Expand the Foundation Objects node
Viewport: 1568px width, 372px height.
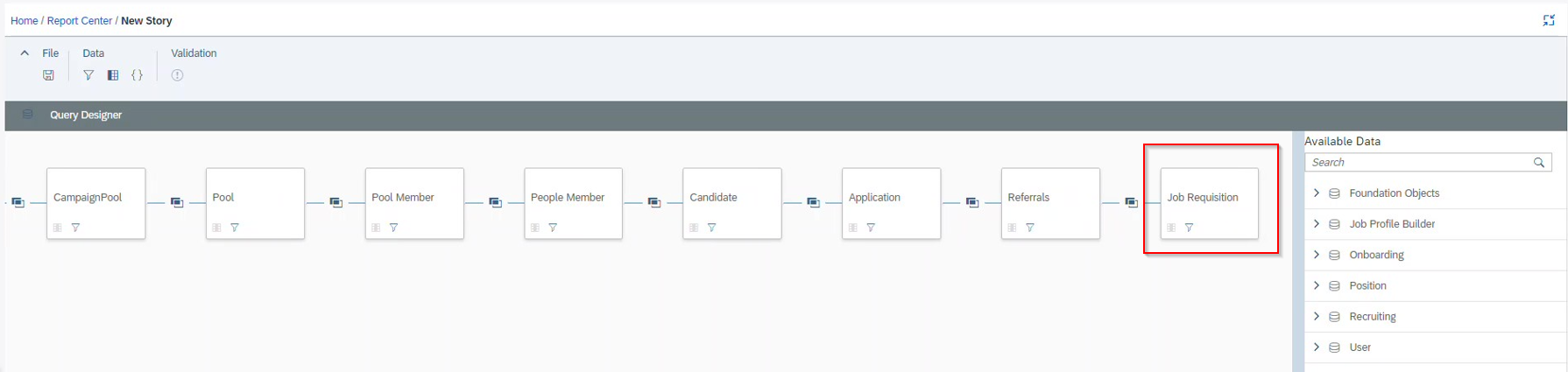(1316, 193)
